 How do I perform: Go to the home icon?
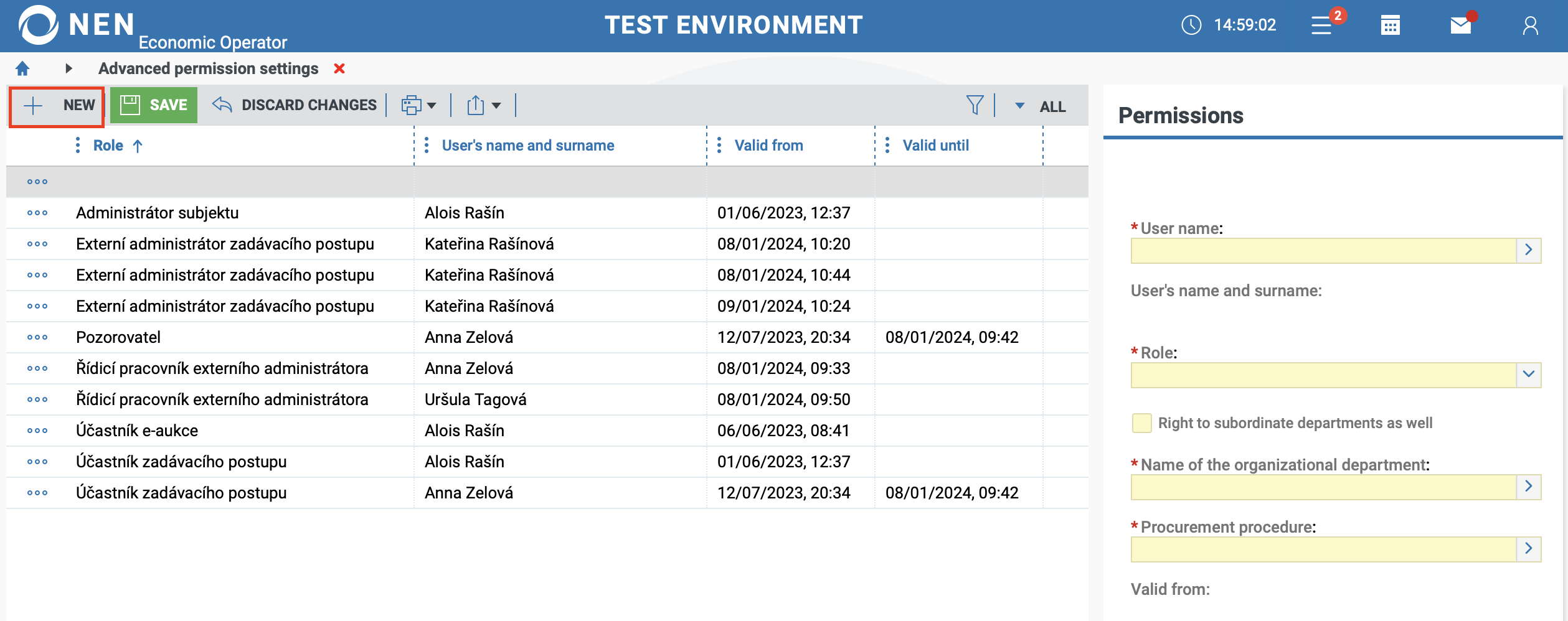click(x=22, y=68)
